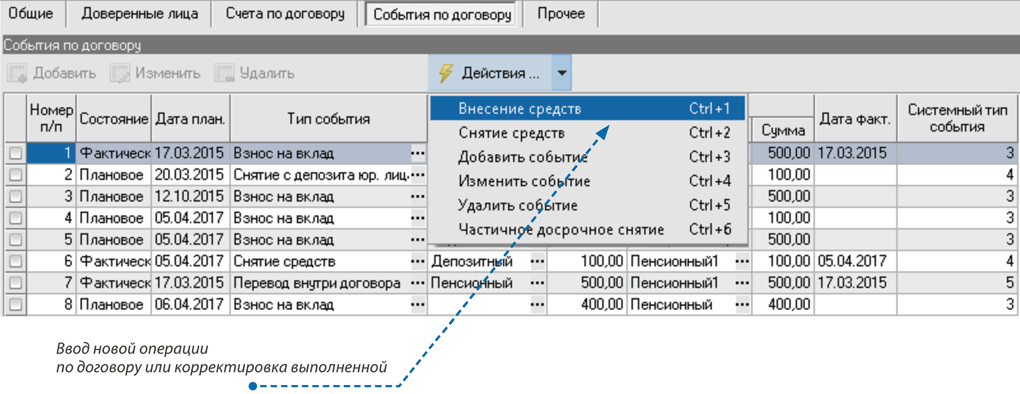Viewport: 1020px width, 394px height.
Task: Click ellipsis beside Снятие средств event type
Action: click(x=418, y=262)
